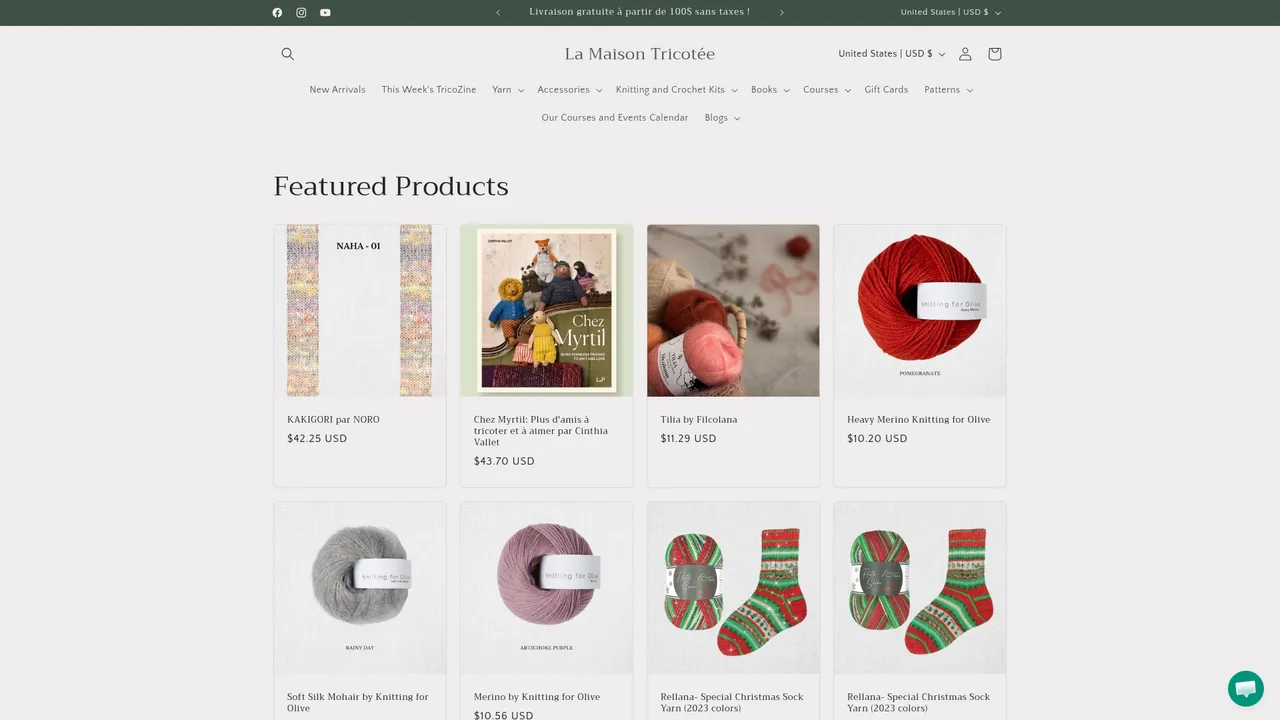Expand the Patterns menu
The height and width of the screenshot is (720, 1280).
949,90
